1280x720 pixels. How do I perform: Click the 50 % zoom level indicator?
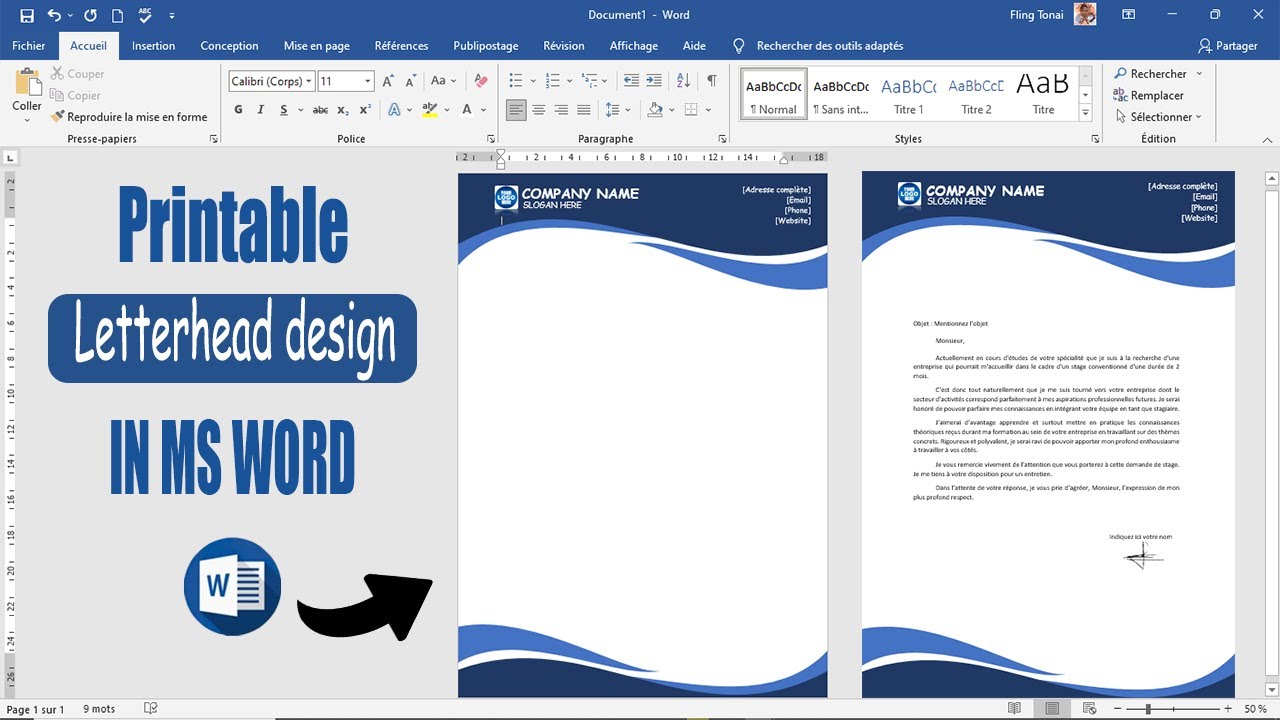click(x=1255, y=709)
